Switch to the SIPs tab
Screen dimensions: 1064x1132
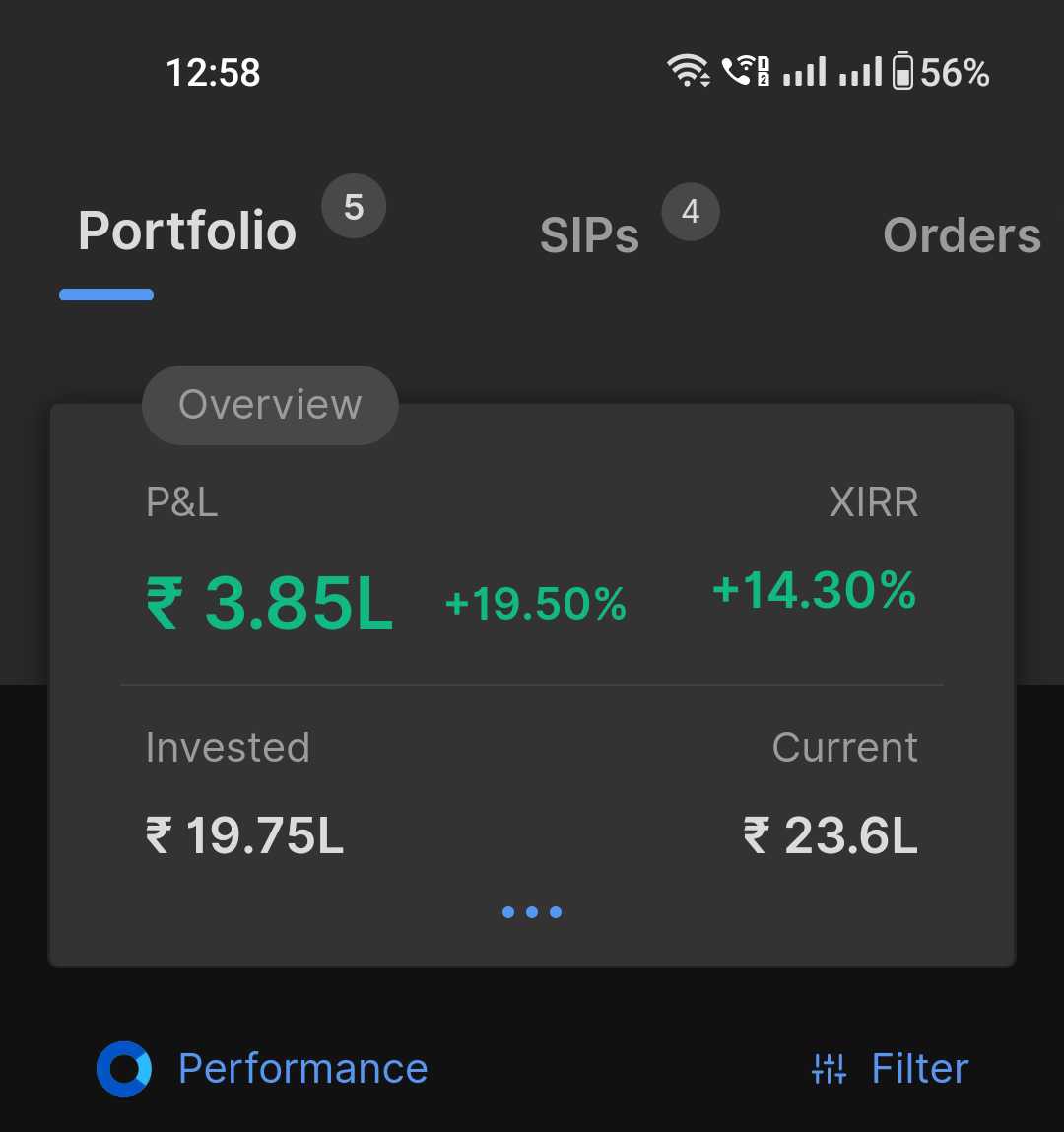(x=589, y=235)
